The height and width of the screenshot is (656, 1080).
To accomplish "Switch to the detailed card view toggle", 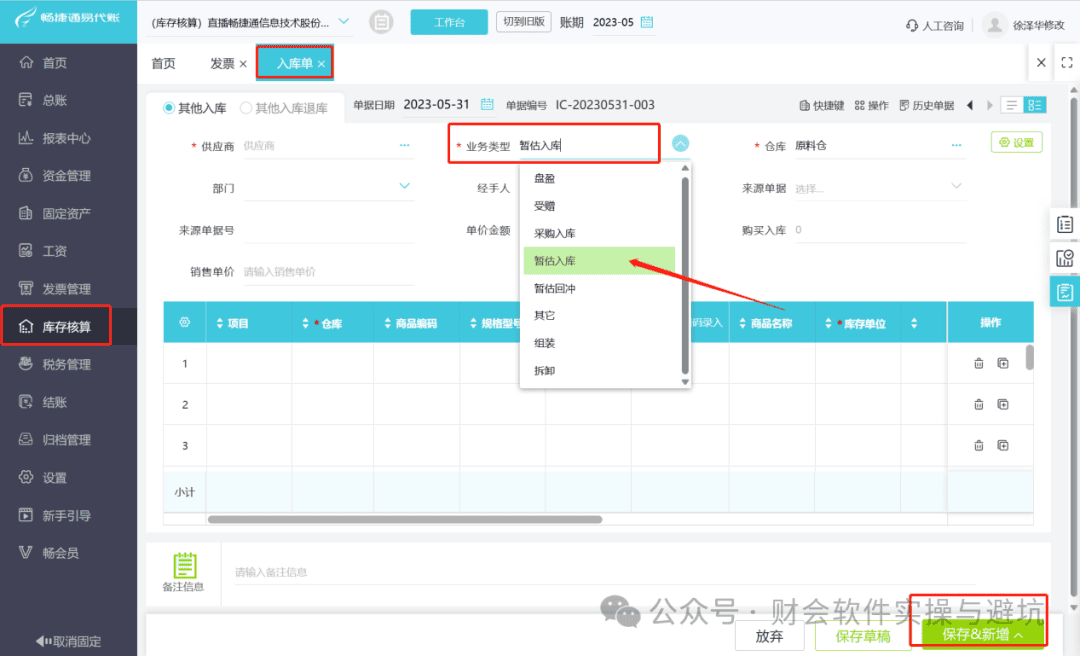I will (x=1035, y=105).
